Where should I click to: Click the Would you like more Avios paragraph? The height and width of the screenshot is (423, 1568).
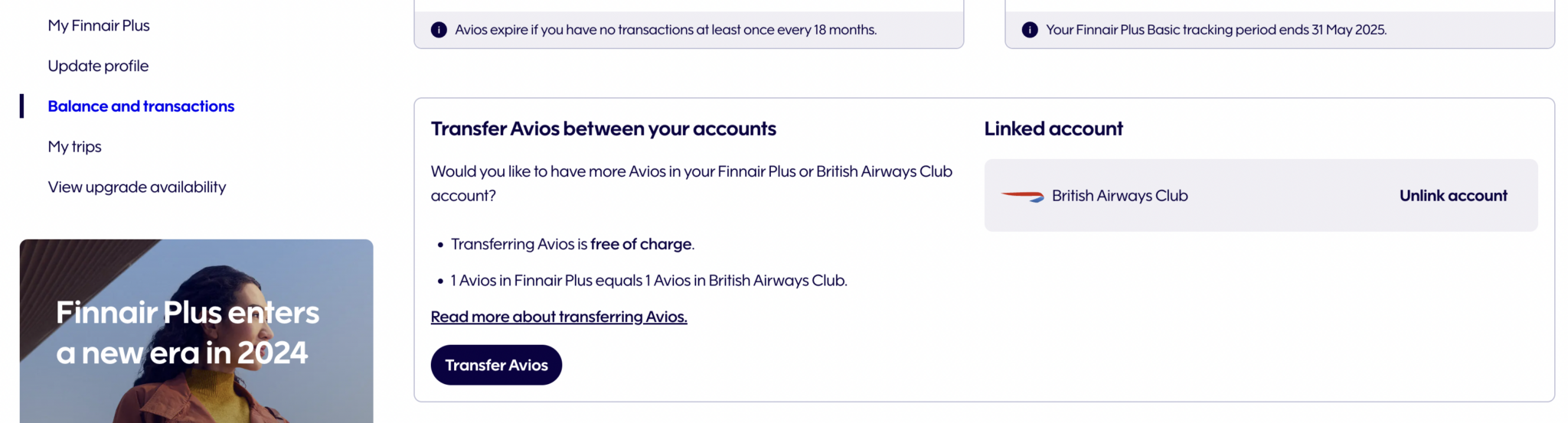pos(691,183)
